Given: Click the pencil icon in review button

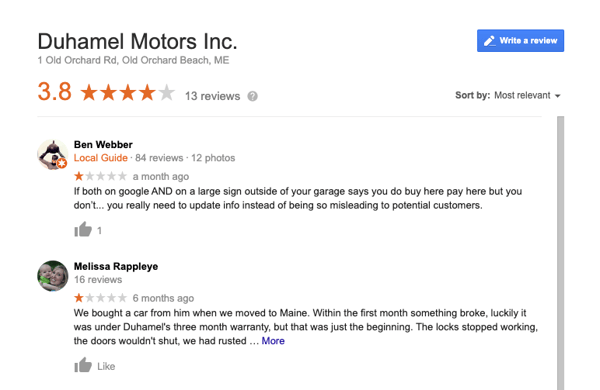Looking at the screenshot, I should [489, 41].
